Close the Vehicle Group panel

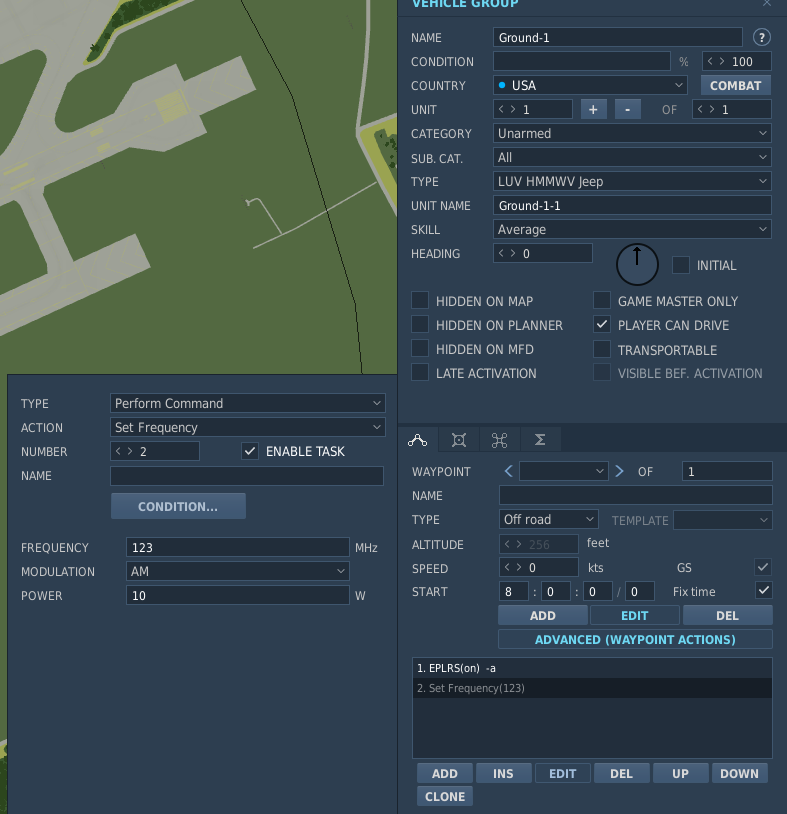pos(767,3)
